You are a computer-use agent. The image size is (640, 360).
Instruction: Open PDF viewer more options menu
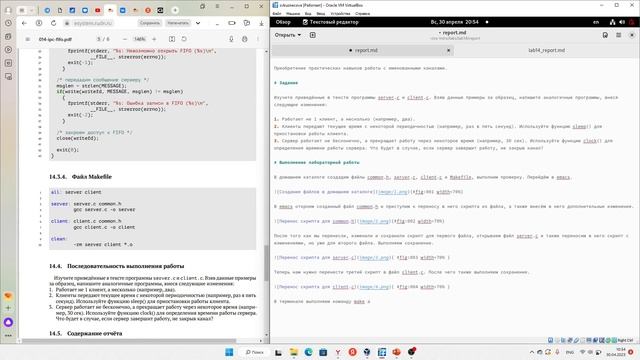[258, 39]
